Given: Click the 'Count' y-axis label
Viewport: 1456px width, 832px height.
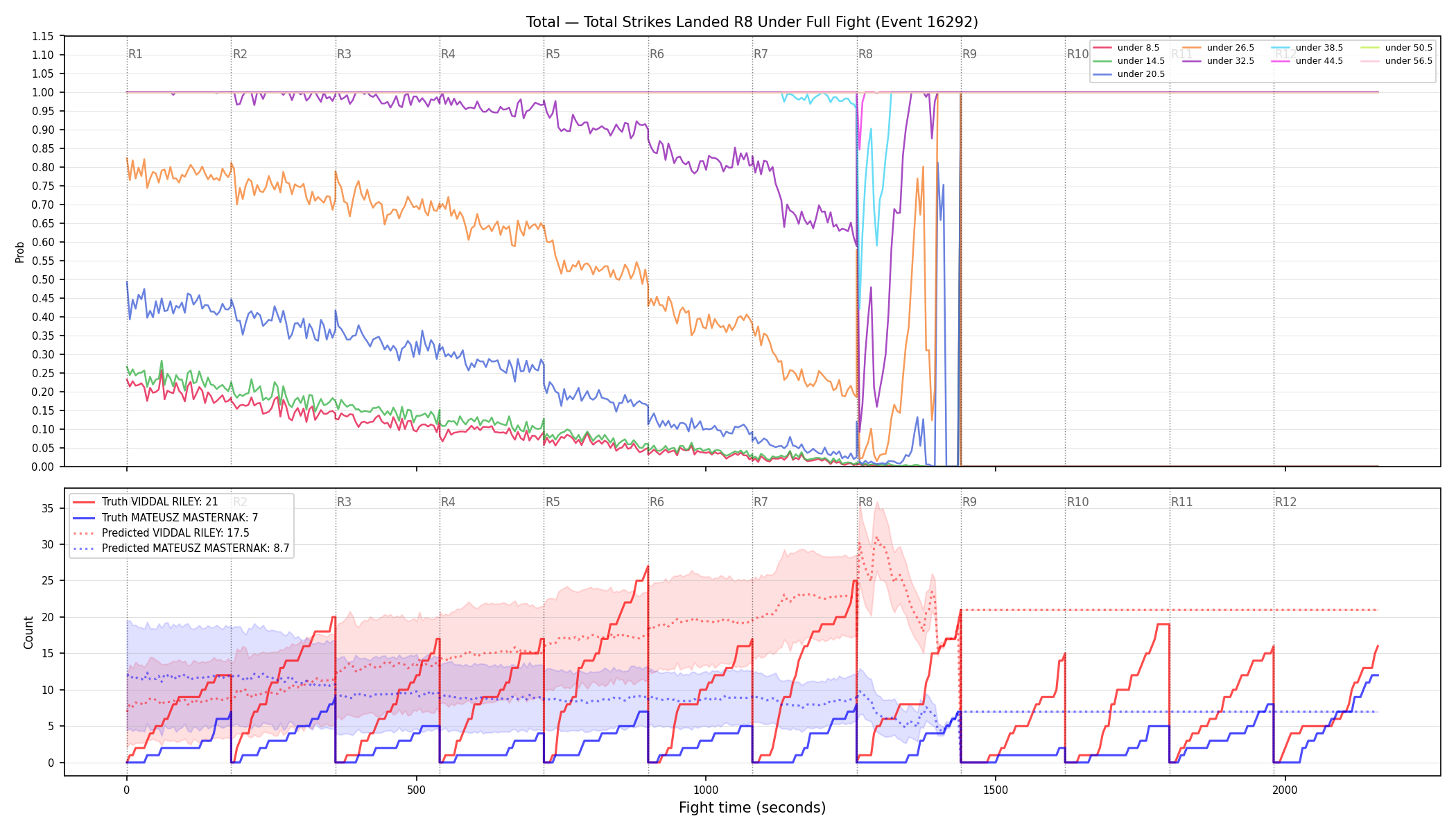Looking at the screenshot, I should (28, 632).
